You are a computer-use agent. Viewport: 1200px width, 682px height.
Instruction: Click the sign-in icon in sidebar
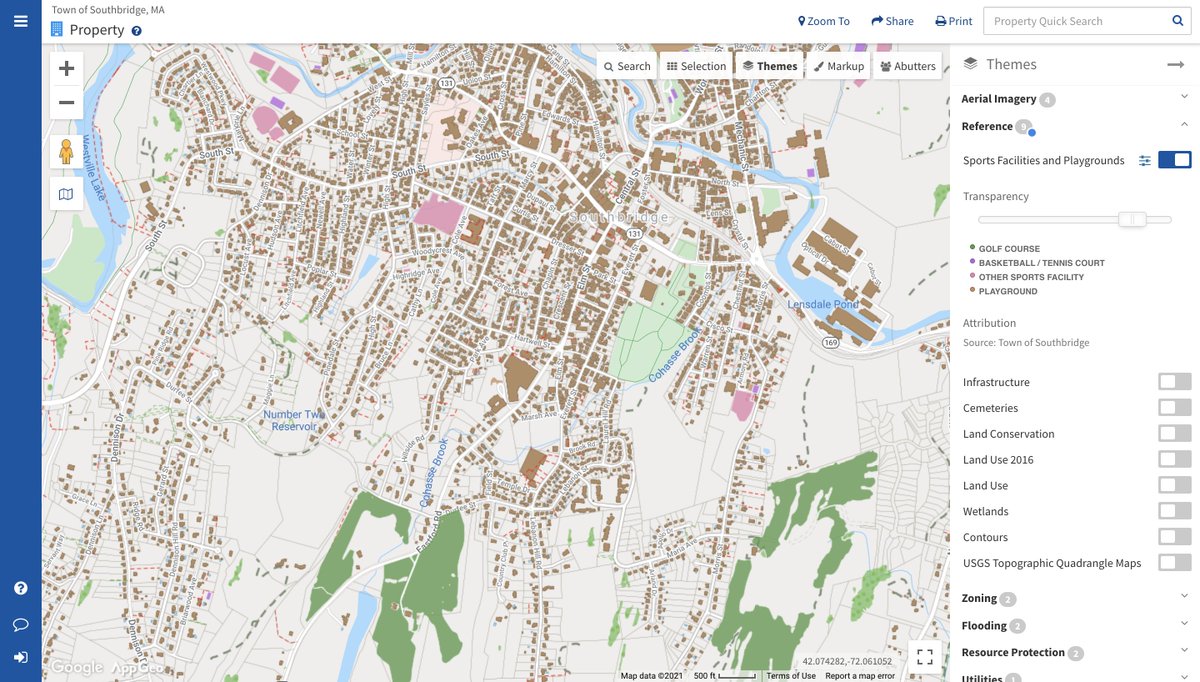click(21, 657)
